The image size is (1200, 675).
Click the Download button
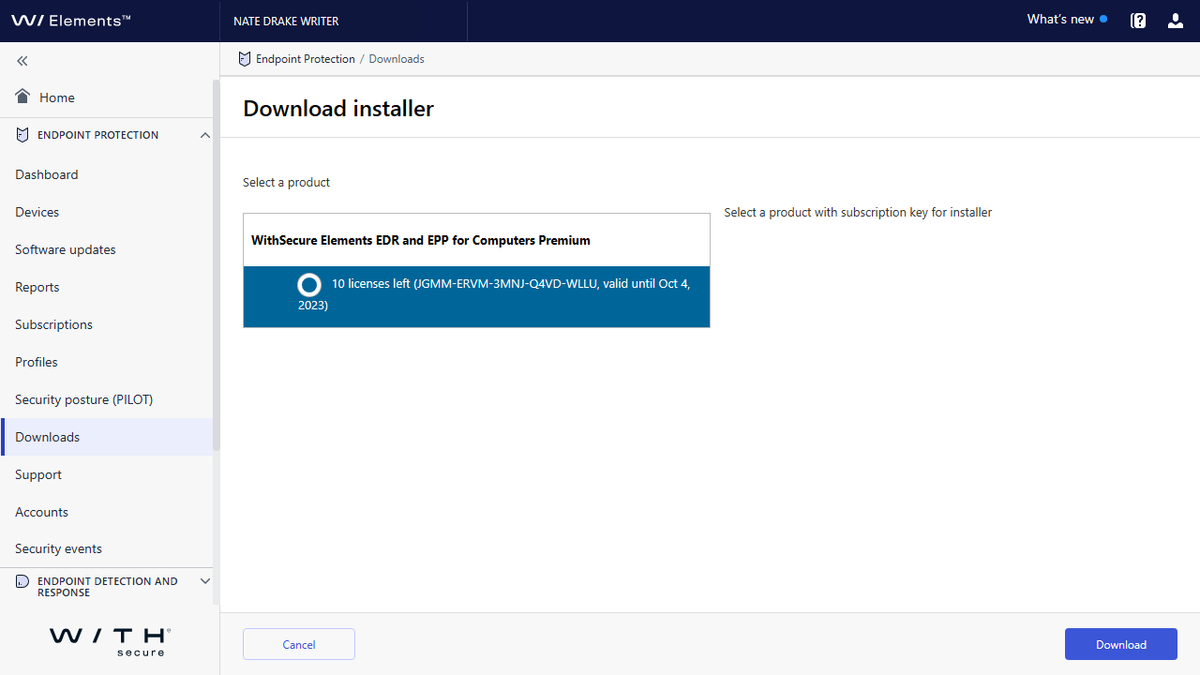click(x=1121, y=644)
